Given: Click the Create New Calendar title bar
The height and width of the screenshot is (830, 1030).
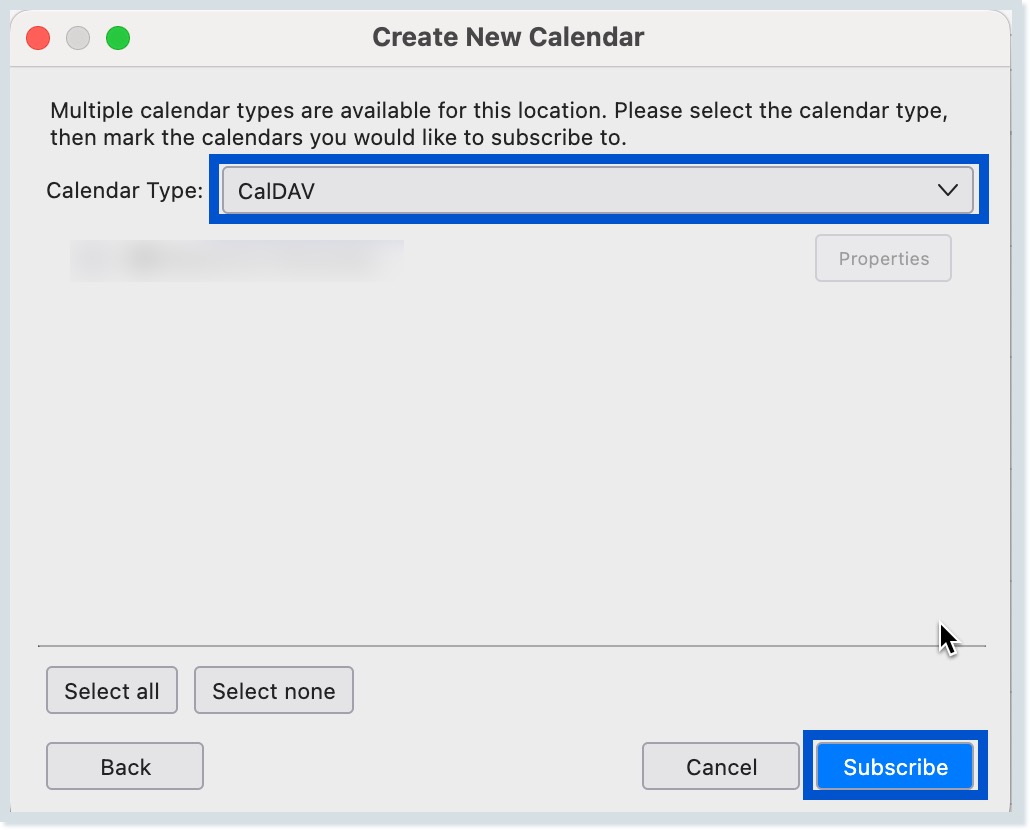Looking at the screenshot, I should click(508, 38).
